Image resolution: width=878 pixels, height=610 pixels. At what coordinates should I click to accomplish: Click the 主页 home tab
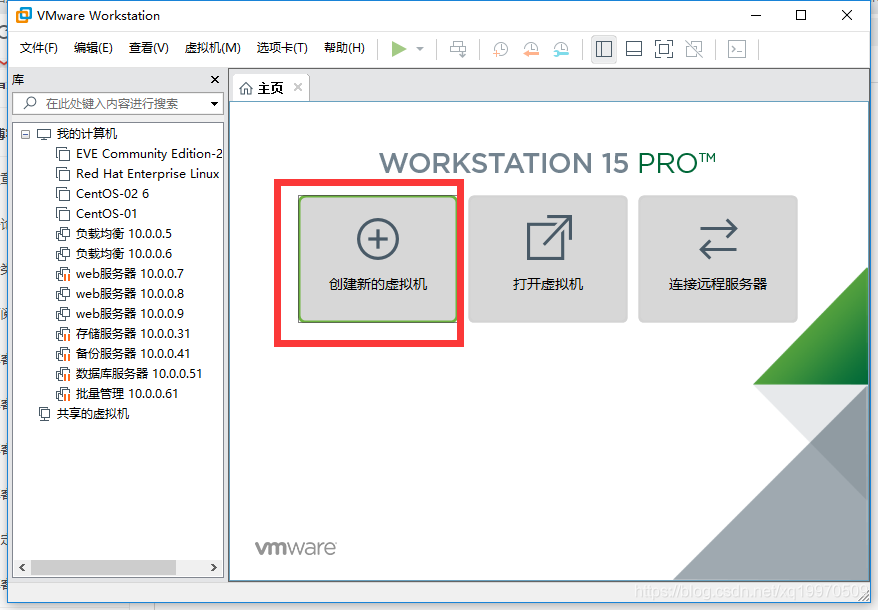click(270, 89)
